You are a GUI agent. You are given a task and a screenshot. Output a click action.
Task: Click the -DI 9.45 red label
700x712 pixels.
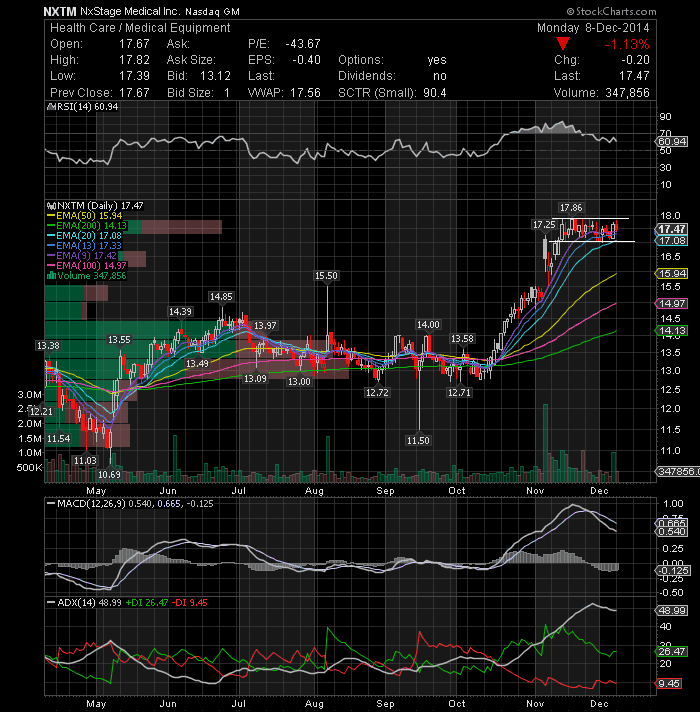tap(191, 603)
